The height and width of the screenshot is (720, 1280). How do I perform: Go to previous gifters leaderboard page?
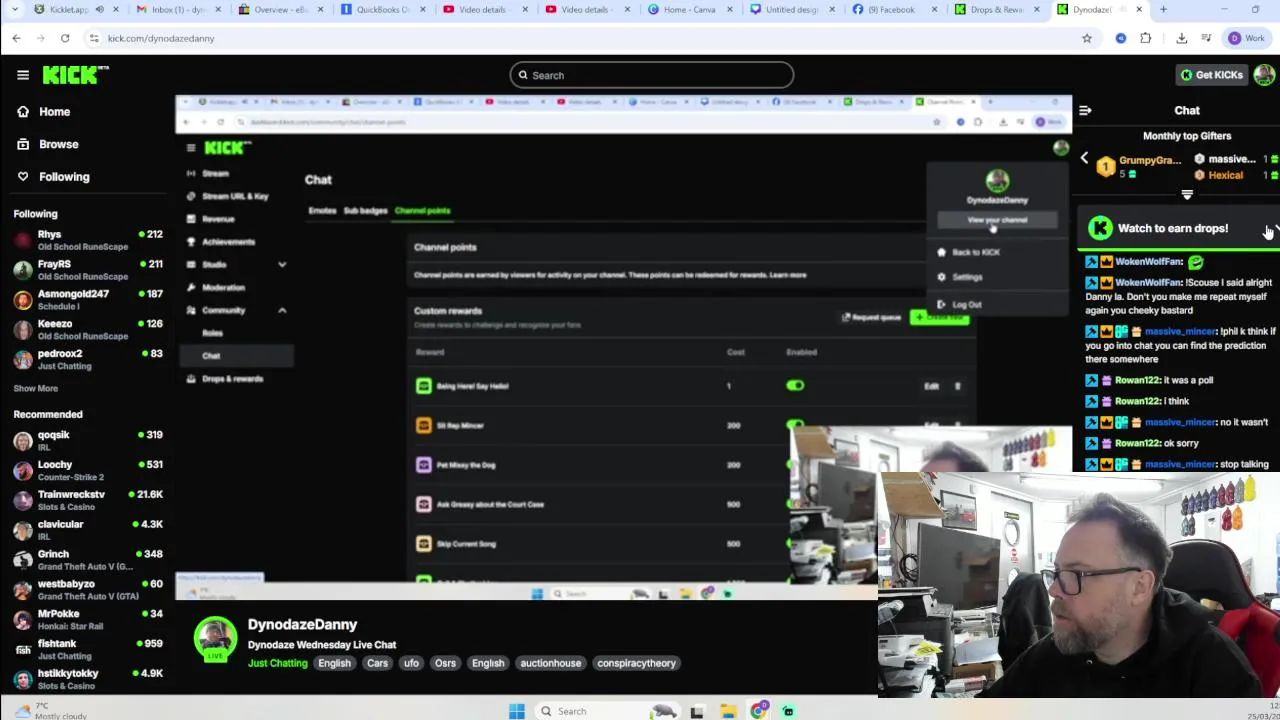(x=1084, y=158)
